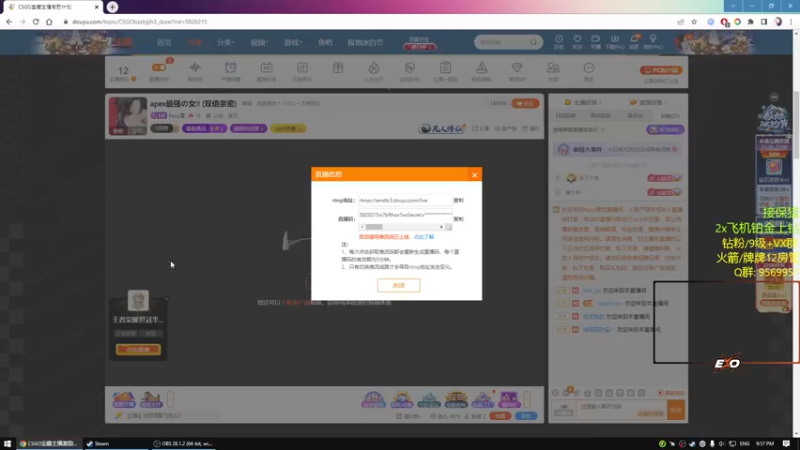Switch to the OBS taskbar item
The image size is (800, 450).
(183, 443)
